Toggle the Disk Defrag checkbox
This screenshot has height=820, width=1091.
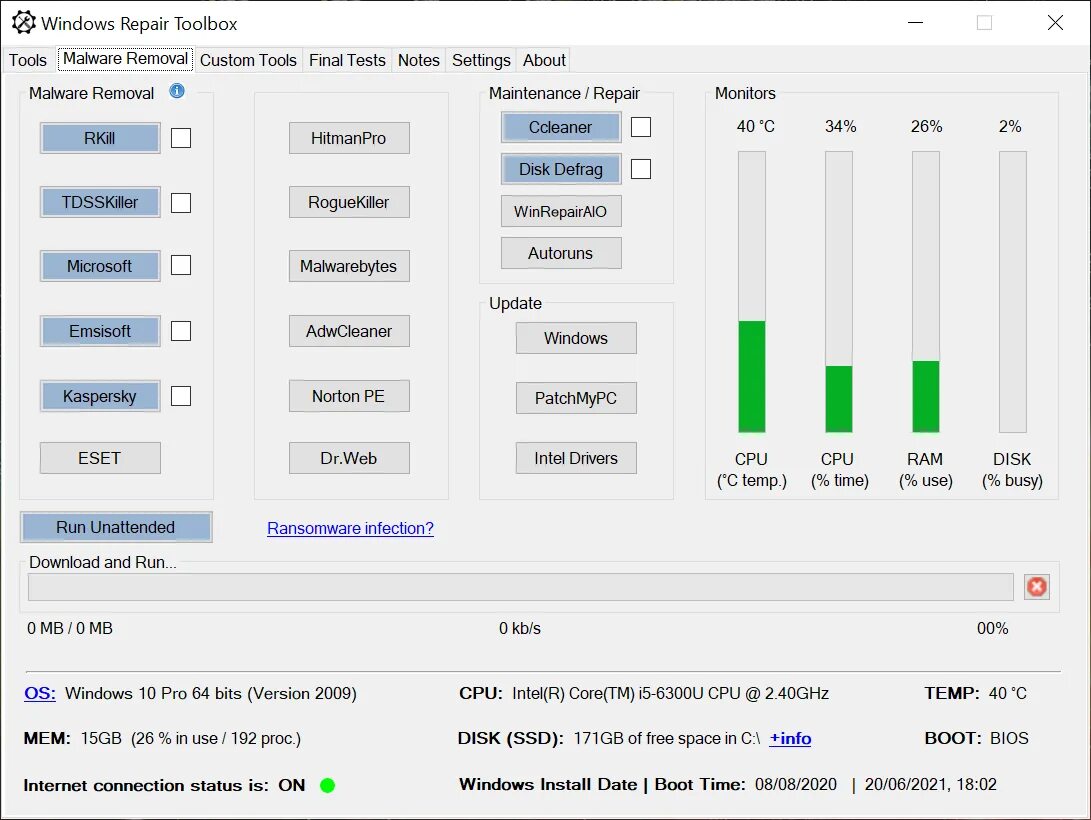pyautogui.click(x=641, y=169)
